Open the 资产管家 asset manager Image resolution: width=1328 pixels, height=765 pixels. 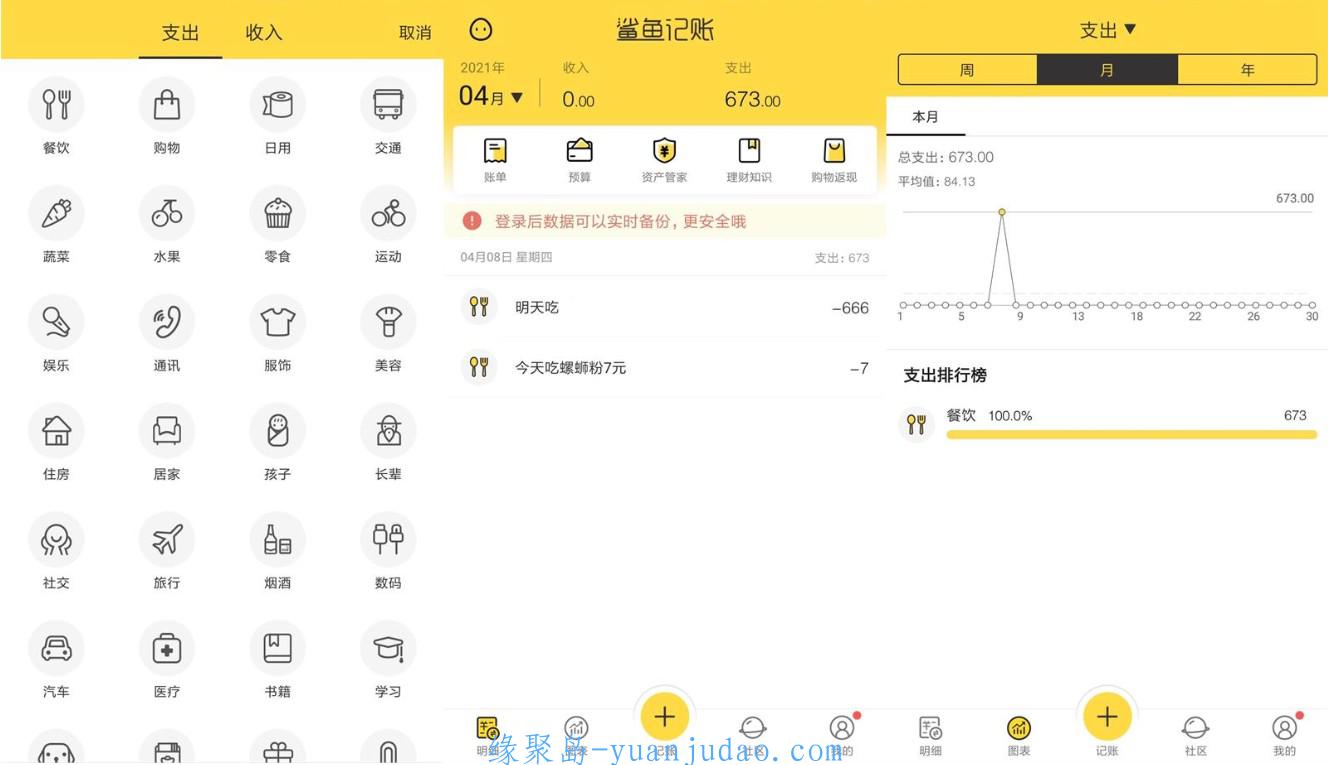coord(664,160)
